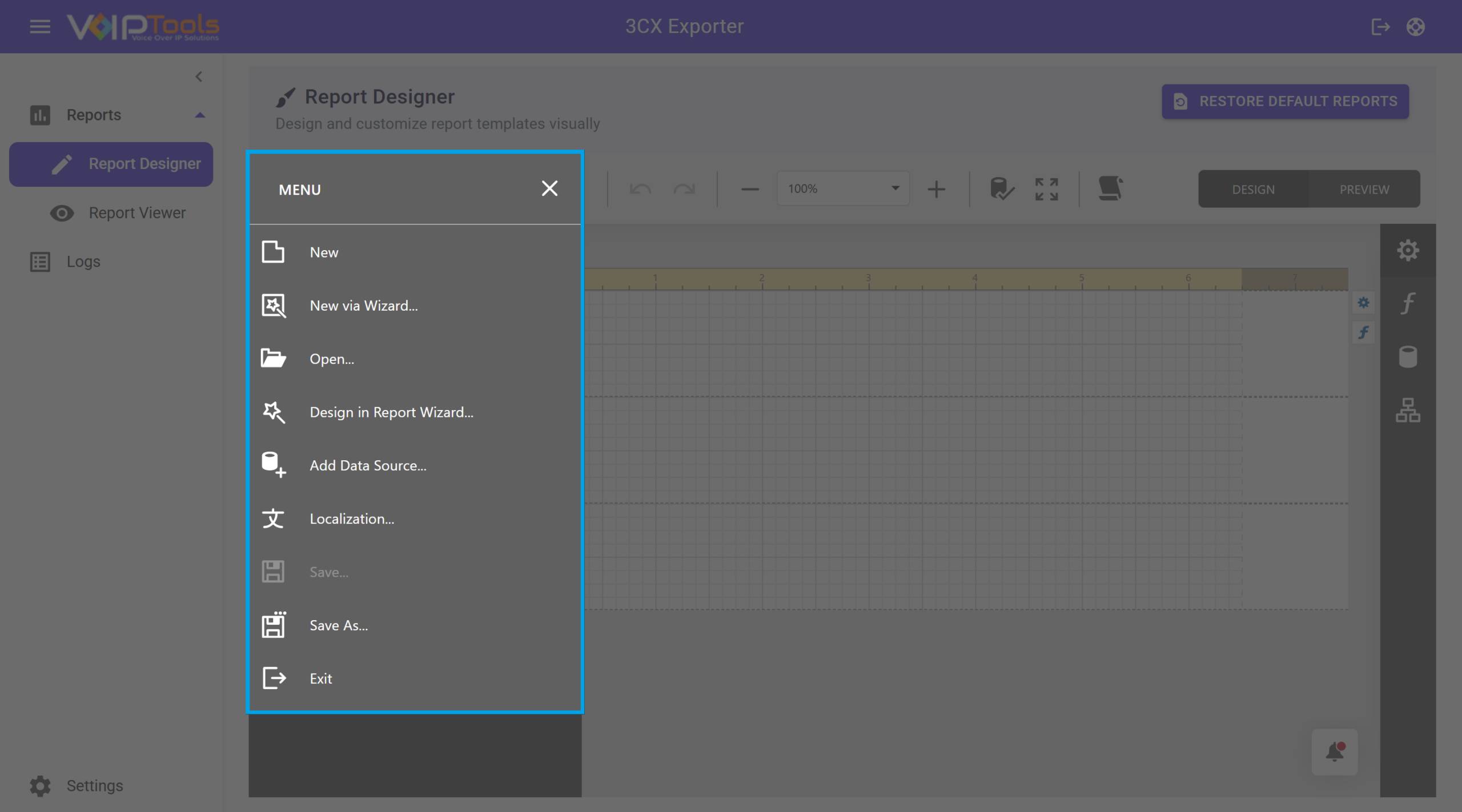Click the small blue expression tag
The image size is (1462, 812).
tap(1364, 332)
